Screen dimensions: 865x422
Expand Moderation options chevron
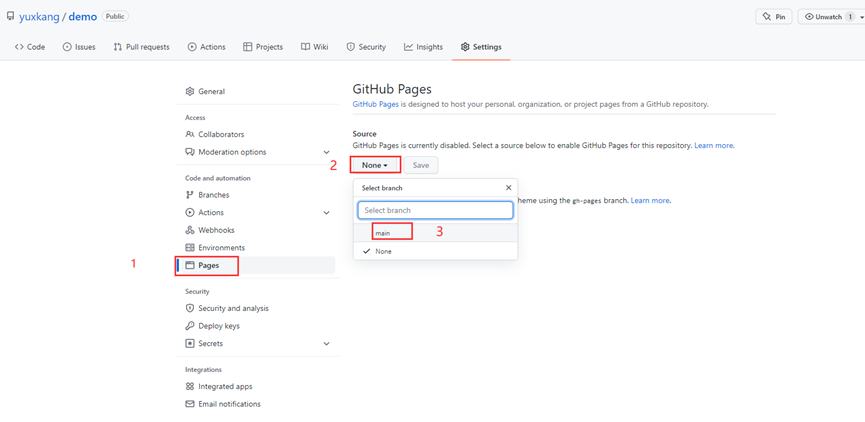pos(326,152)
